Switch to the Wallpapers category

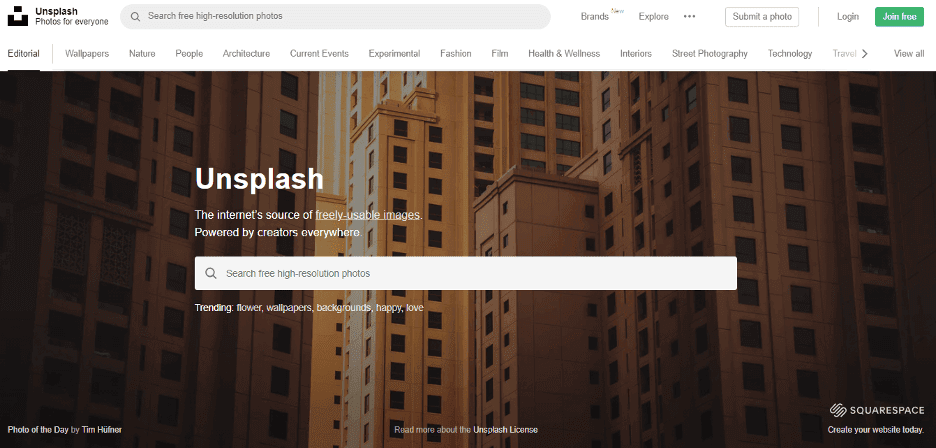87,54
